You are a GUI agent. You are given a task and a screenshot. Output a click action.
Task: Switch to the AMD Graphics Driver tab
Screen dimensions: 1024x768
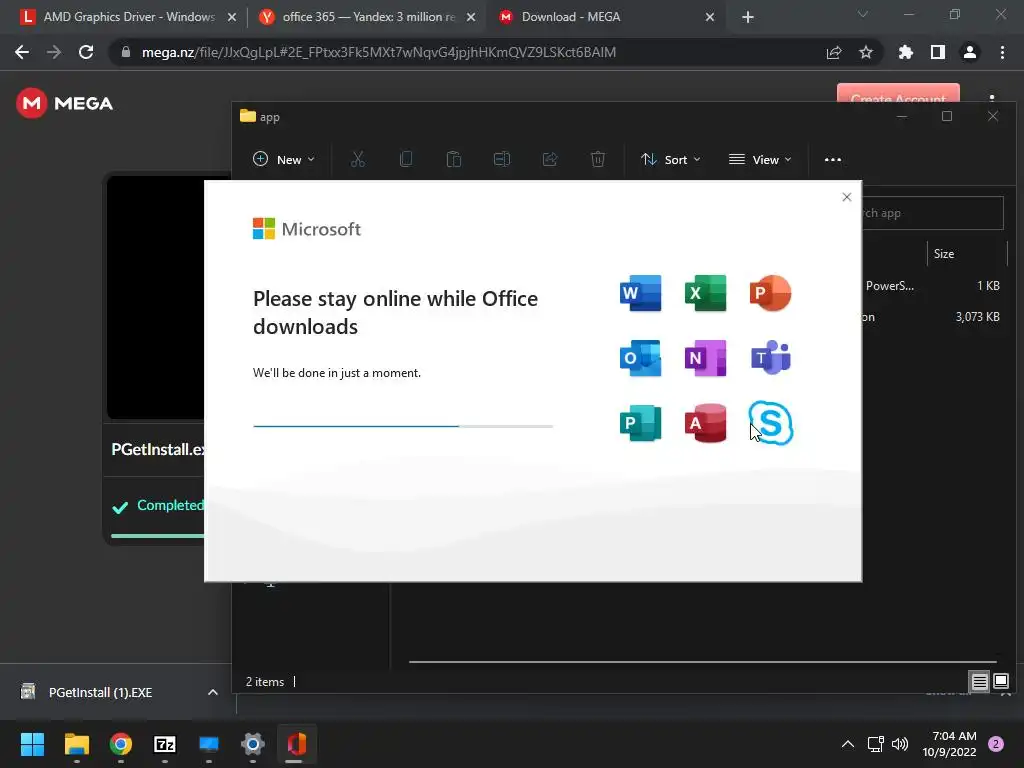tap(129, 17)
